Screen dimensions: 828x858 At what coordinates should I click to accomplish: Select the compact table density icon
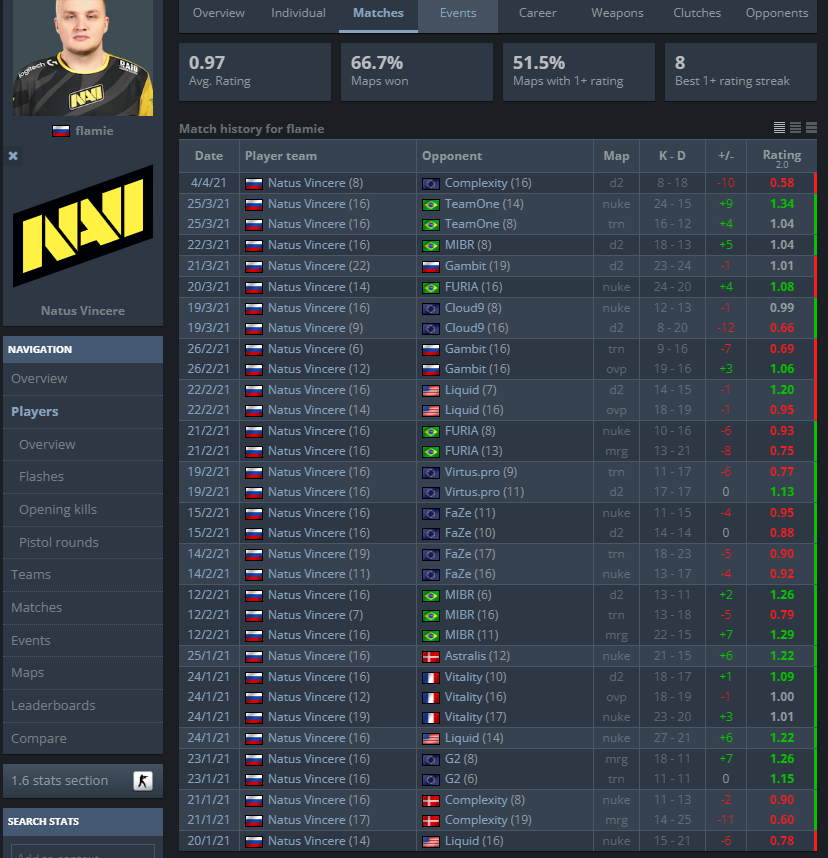[779, 127]
